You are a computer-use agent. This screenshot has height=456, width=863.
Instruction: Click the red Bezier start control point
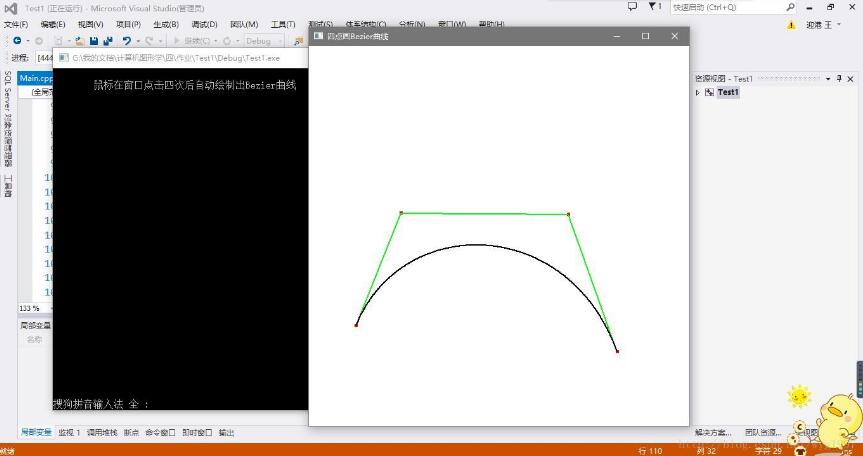(356, 325)
